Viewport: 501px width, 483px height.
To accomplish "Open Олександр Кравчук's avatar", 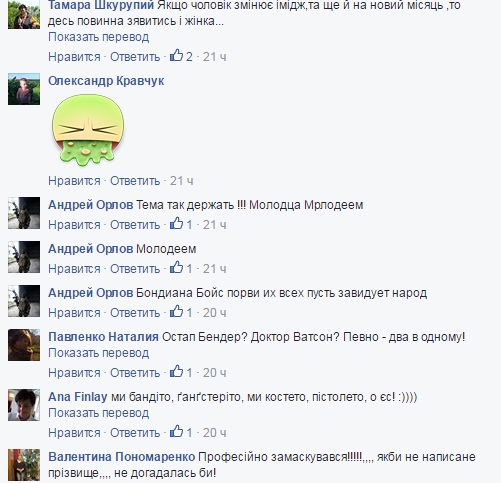I will click(24, 89).
